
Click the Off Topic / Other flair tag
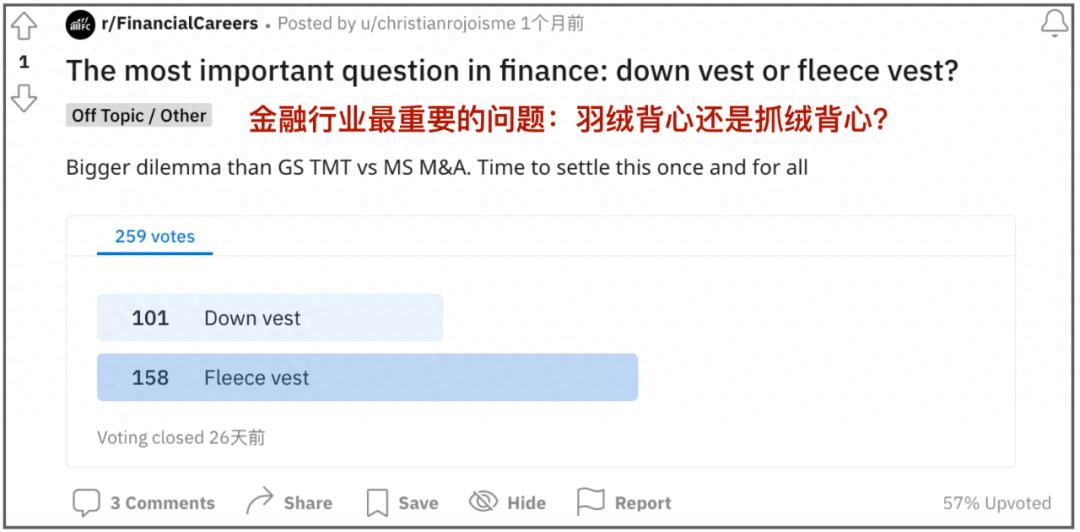139,116
